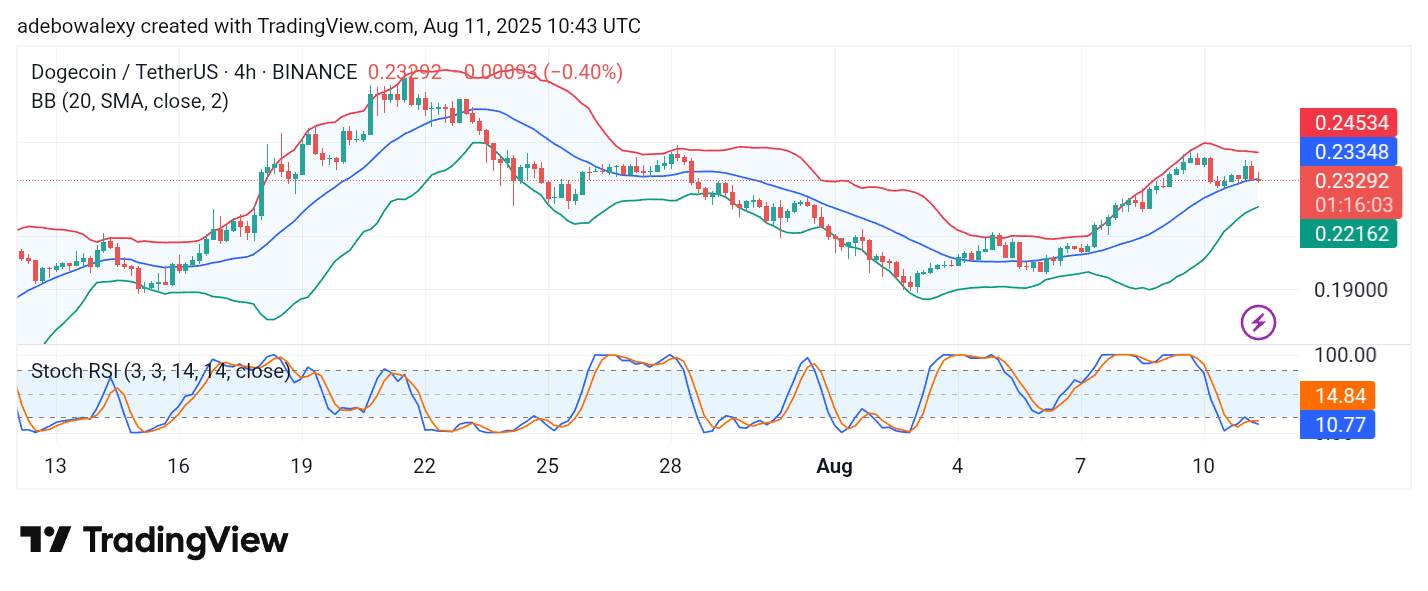Viewport: 1428px width, 591px height.
Task: Click the 7 date label on time axis
Action: coord(1081,466)
